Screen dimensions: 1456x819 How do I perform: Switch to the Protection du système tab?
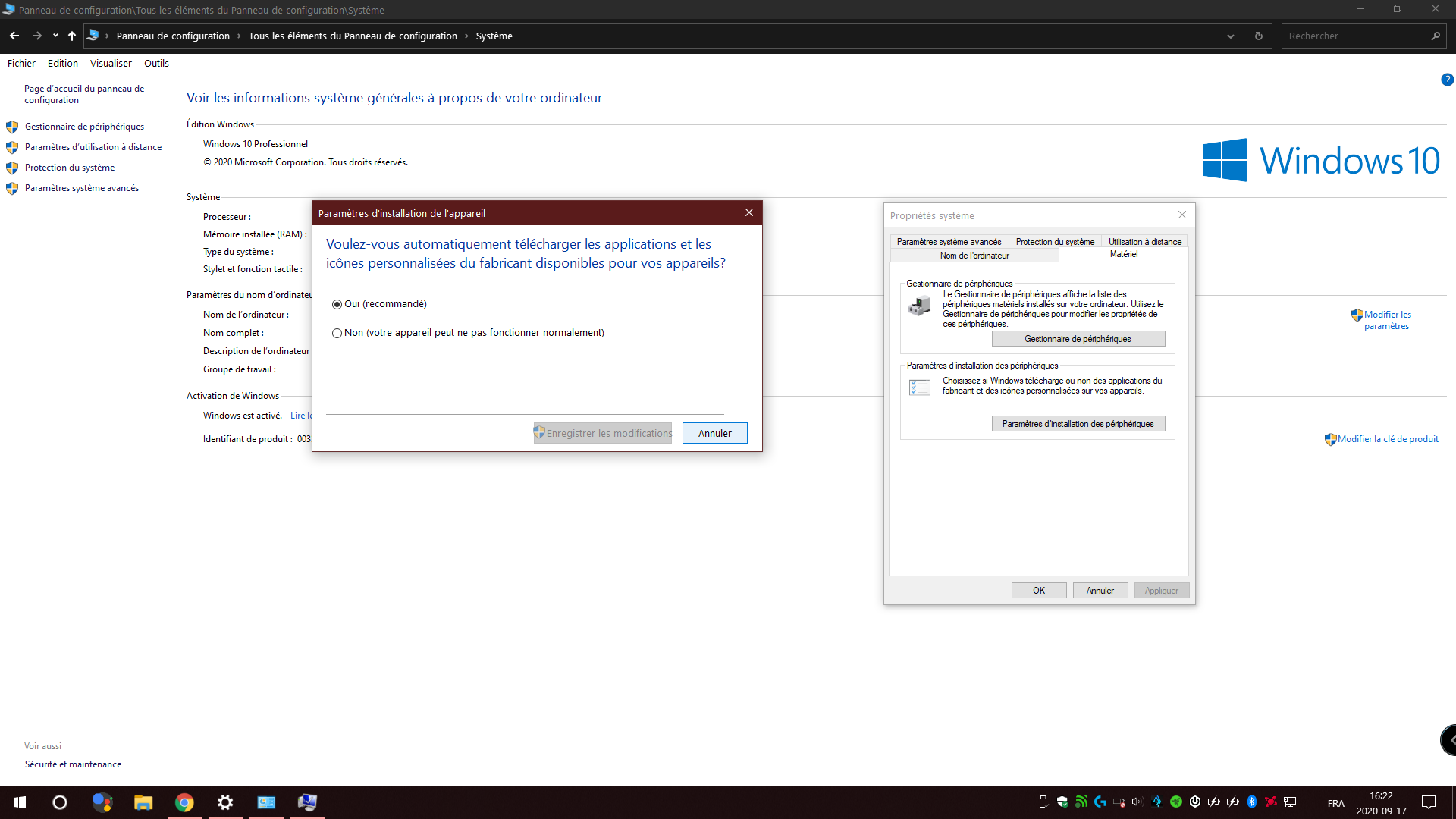pos(1055,242)
